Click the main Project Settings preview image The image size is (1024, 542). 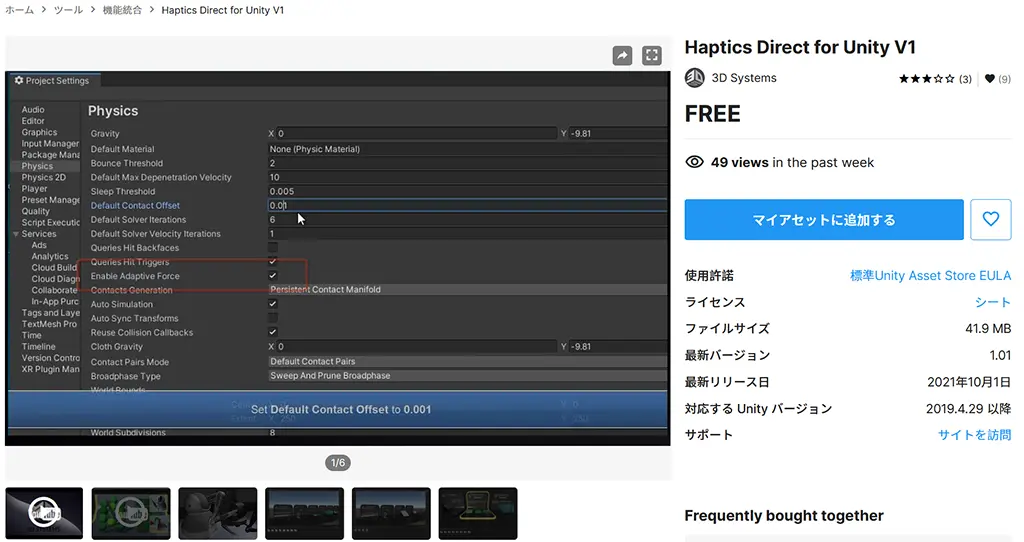[338, 259]
